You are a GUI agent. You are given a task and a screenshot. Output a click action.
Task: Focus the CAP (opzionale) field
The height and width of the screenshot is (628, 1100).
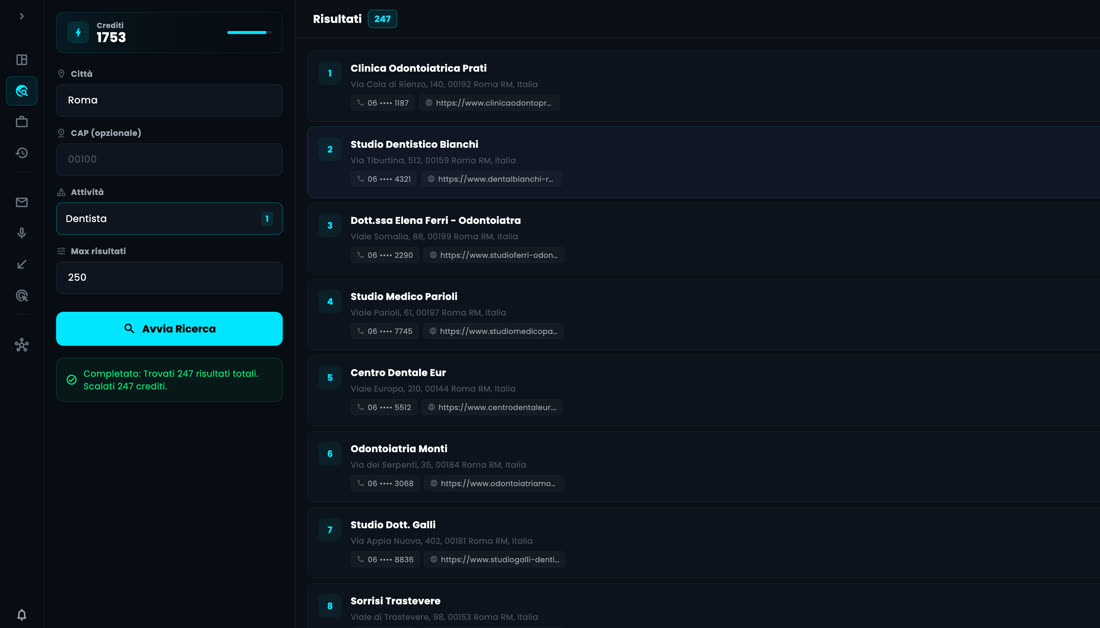pyautogui.click(x=169, y=159)
